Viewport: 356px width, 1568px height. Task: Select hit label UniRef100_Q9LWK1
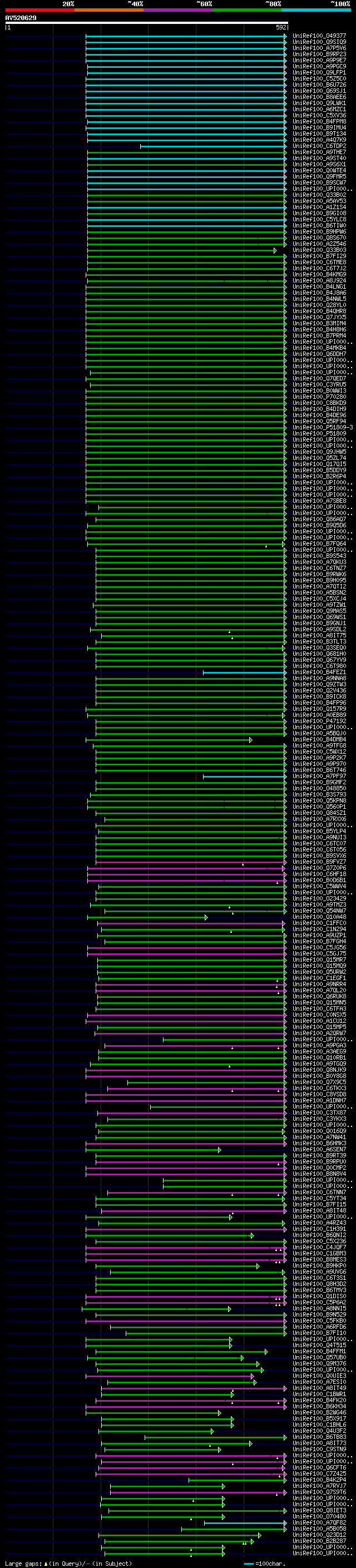[x=319, y=103]
